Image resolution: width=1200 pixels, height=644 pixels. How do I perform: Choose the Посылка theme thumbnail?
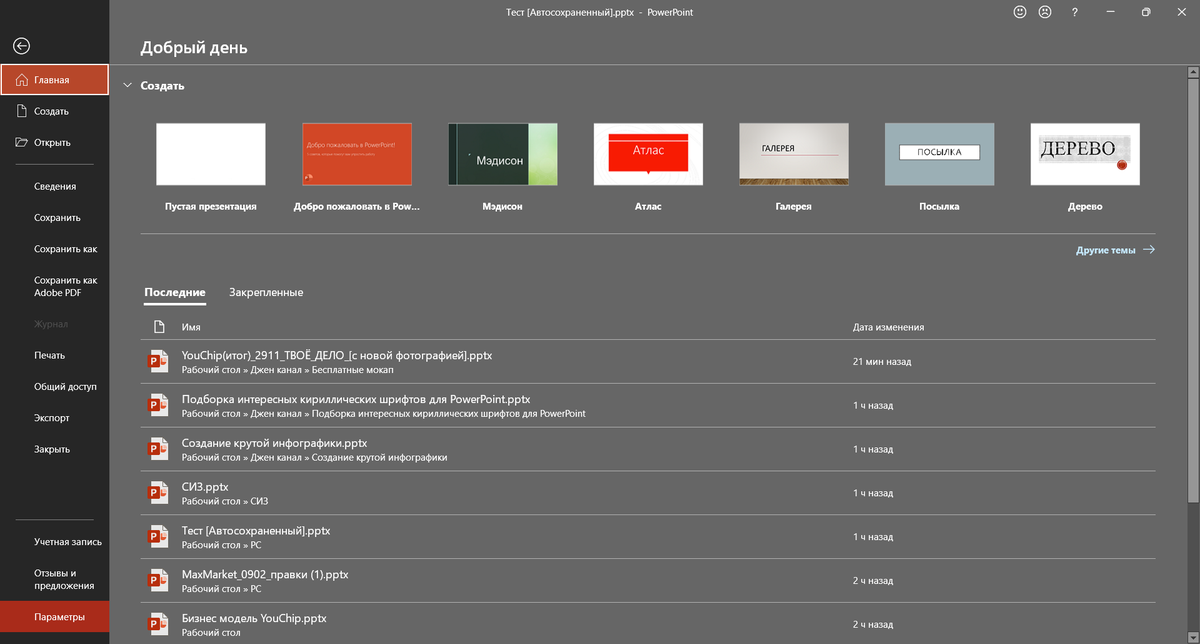[x=940, y=154]
